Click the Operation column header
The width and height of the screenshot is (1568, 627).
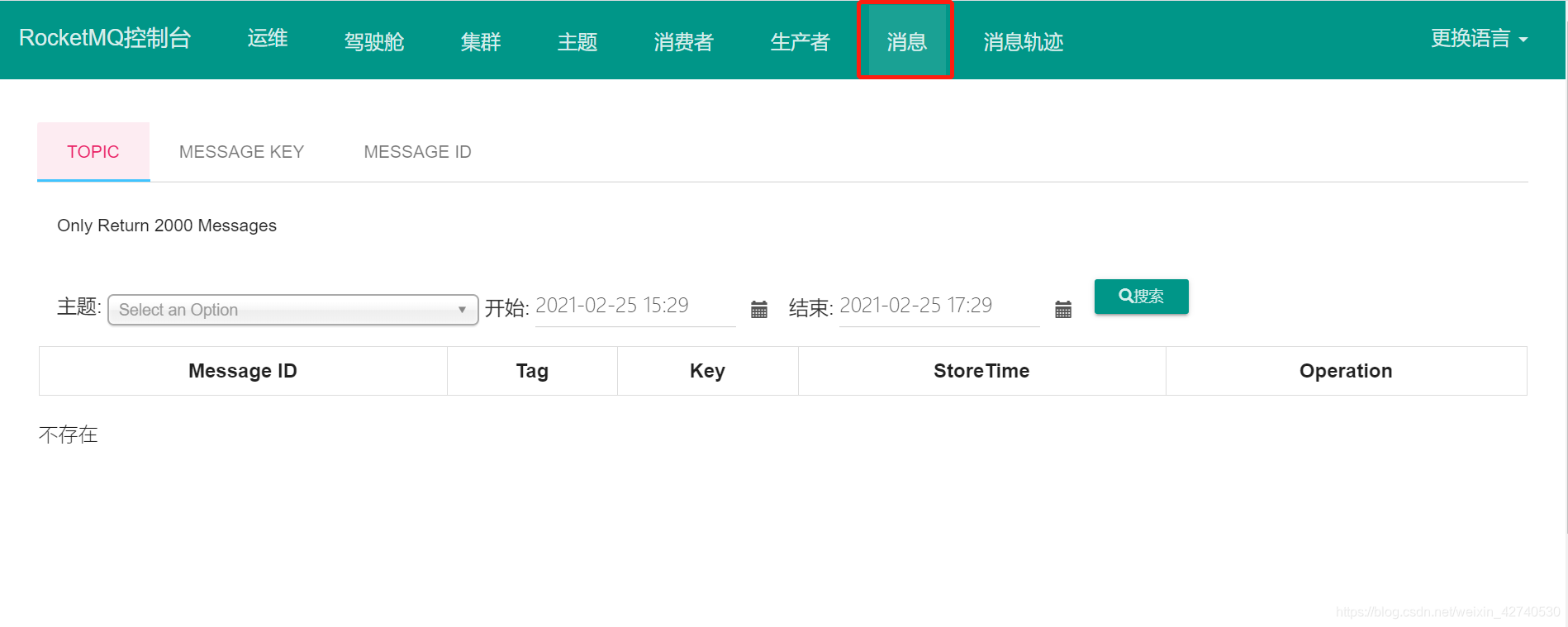point(1346,371)
